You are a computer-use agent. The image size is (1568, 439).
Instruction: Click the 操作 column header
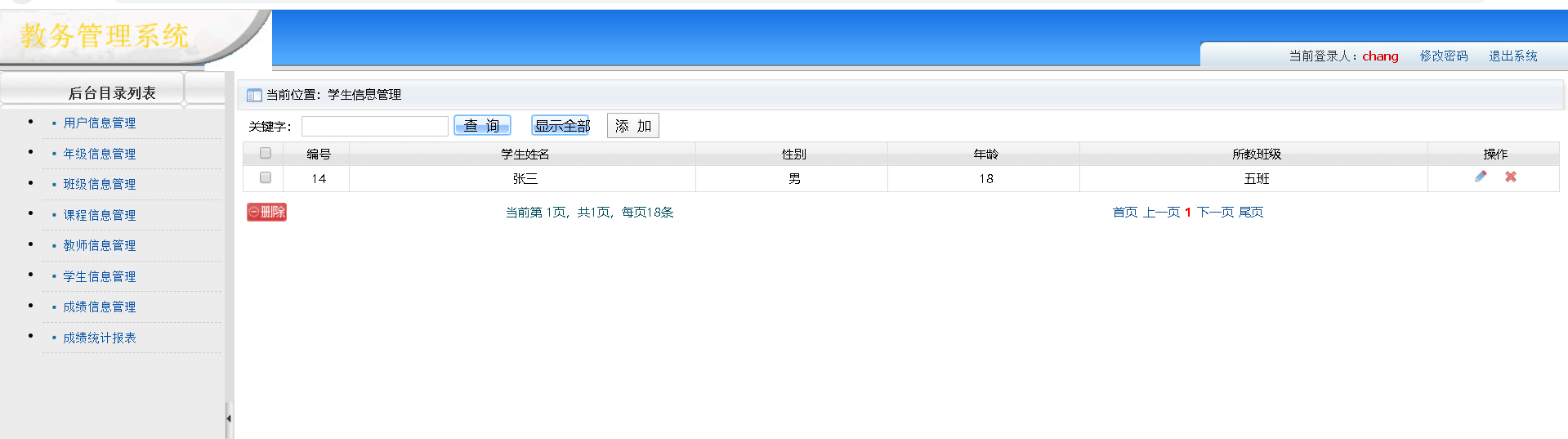click(1495, 154)
